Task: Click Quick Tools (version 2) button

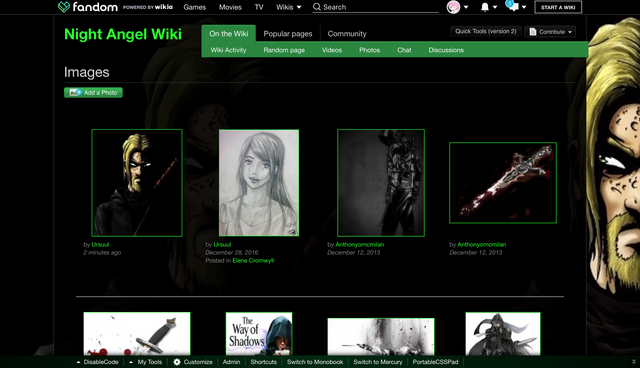Action: (x=486, y=31)
